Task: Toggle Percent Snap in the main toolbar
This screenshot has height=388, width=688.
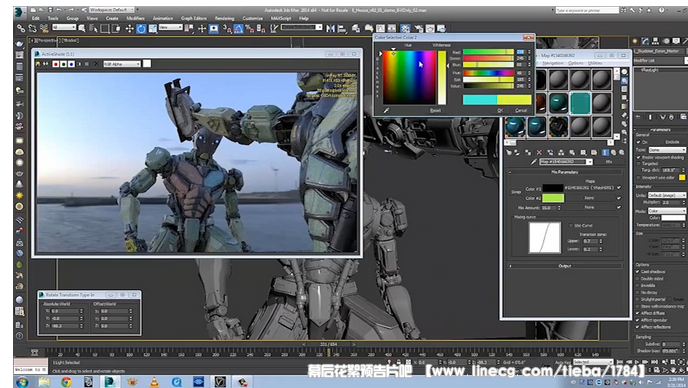Action: click(250, 29)
